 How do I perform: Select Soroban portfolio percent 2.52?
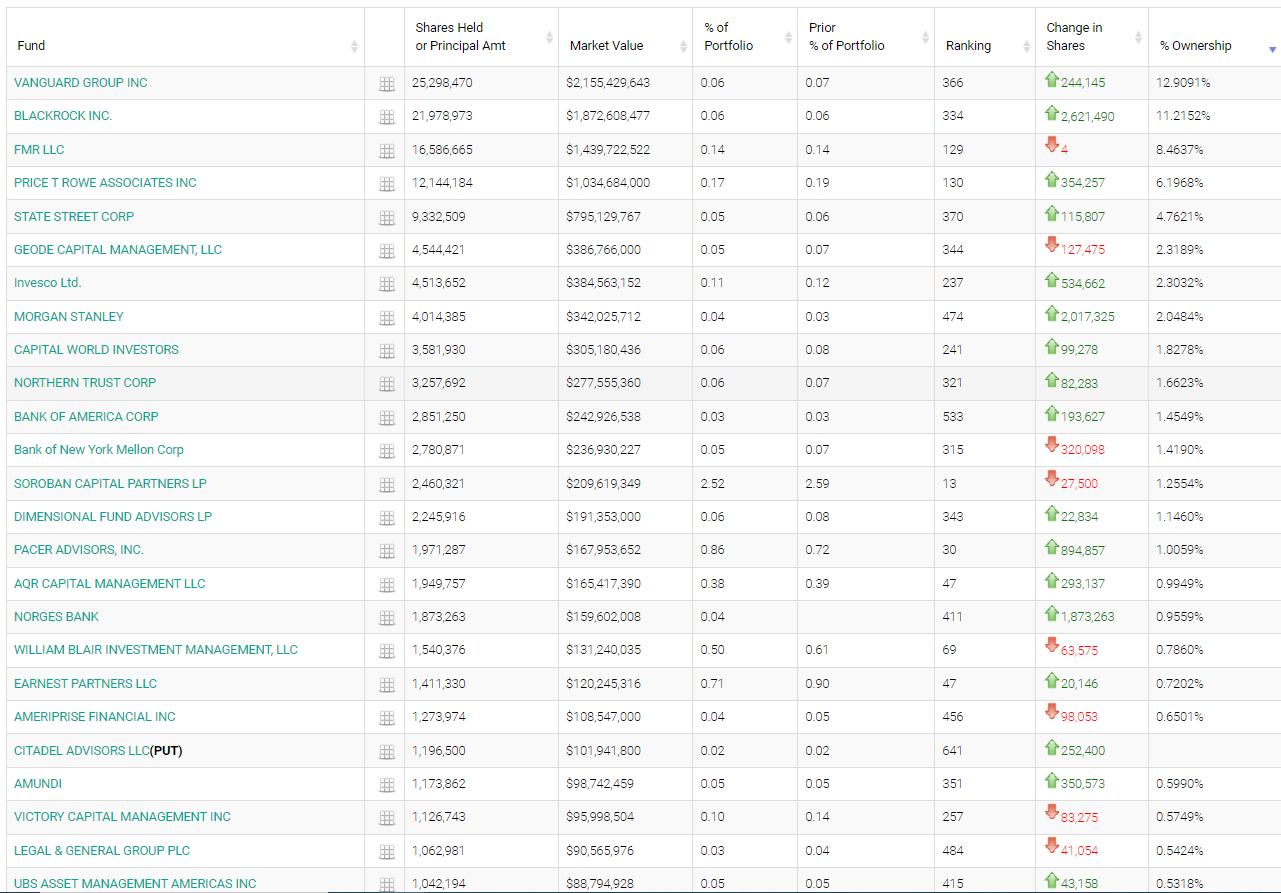click(712, 484)
